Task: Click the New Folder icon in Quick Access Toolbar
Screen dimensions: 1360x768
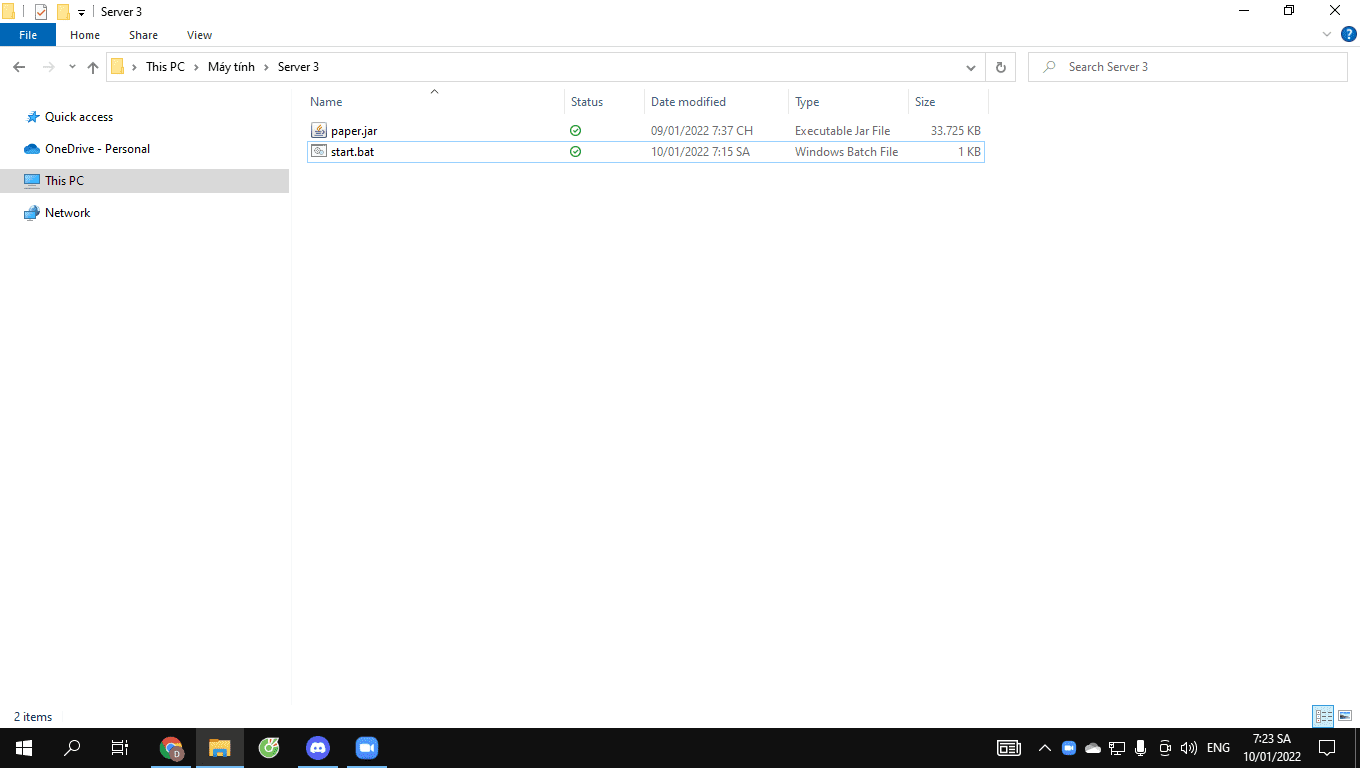Action: click(62, 11)
